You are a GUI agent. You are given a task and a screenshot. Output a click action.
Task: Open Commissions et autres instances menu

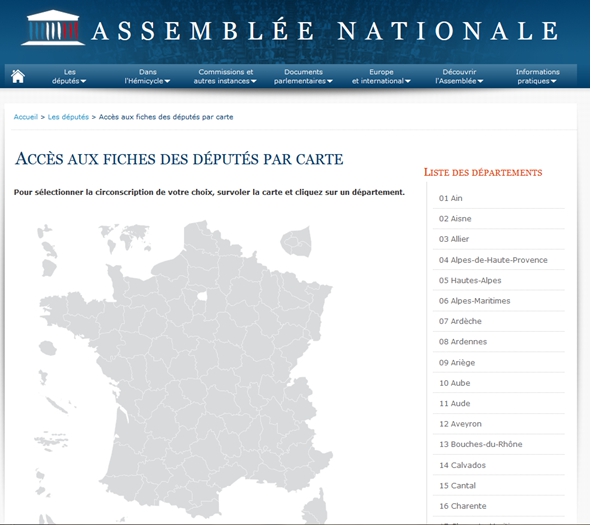pyautogui.click(x=225, y=76)
